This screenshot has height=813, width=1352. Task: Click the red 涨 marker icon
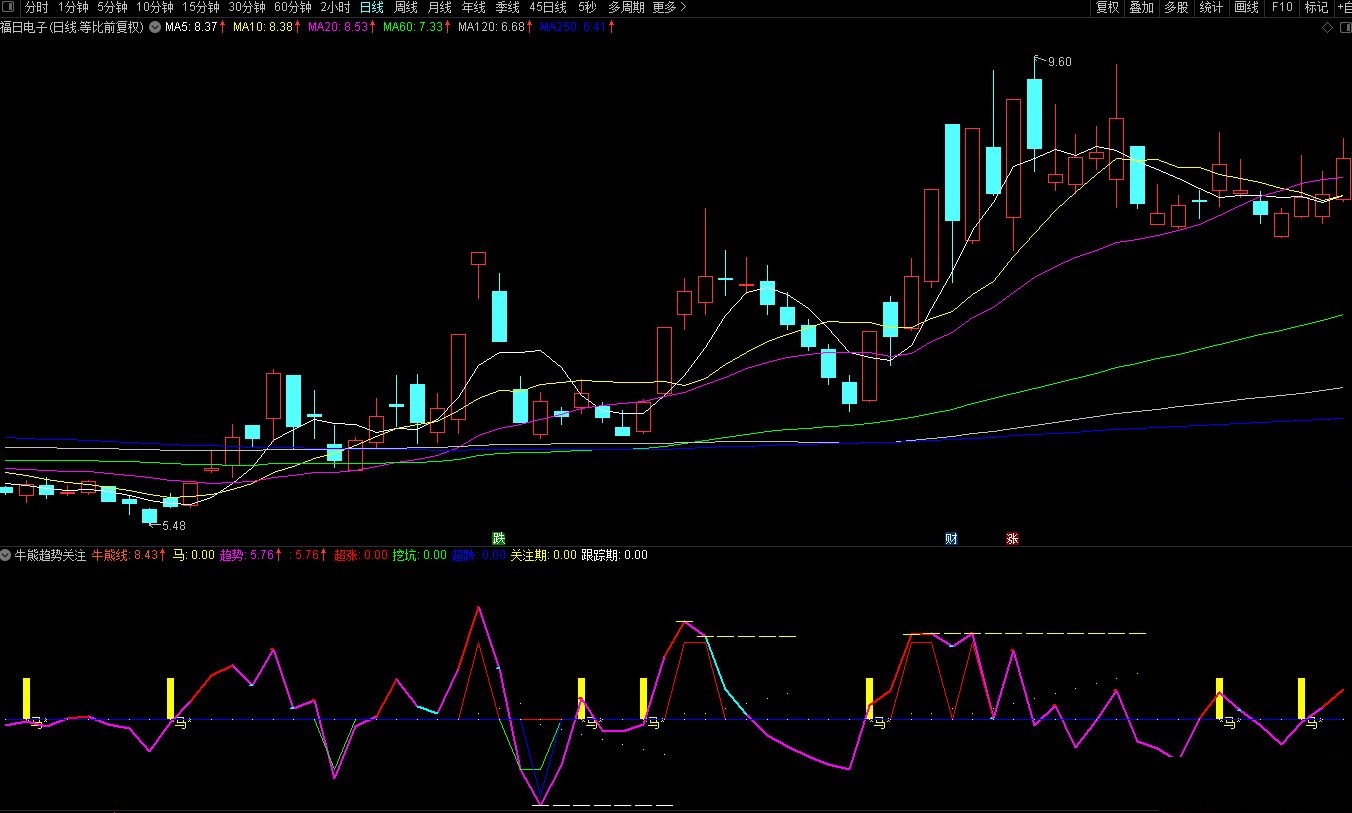click(1012, 538)
